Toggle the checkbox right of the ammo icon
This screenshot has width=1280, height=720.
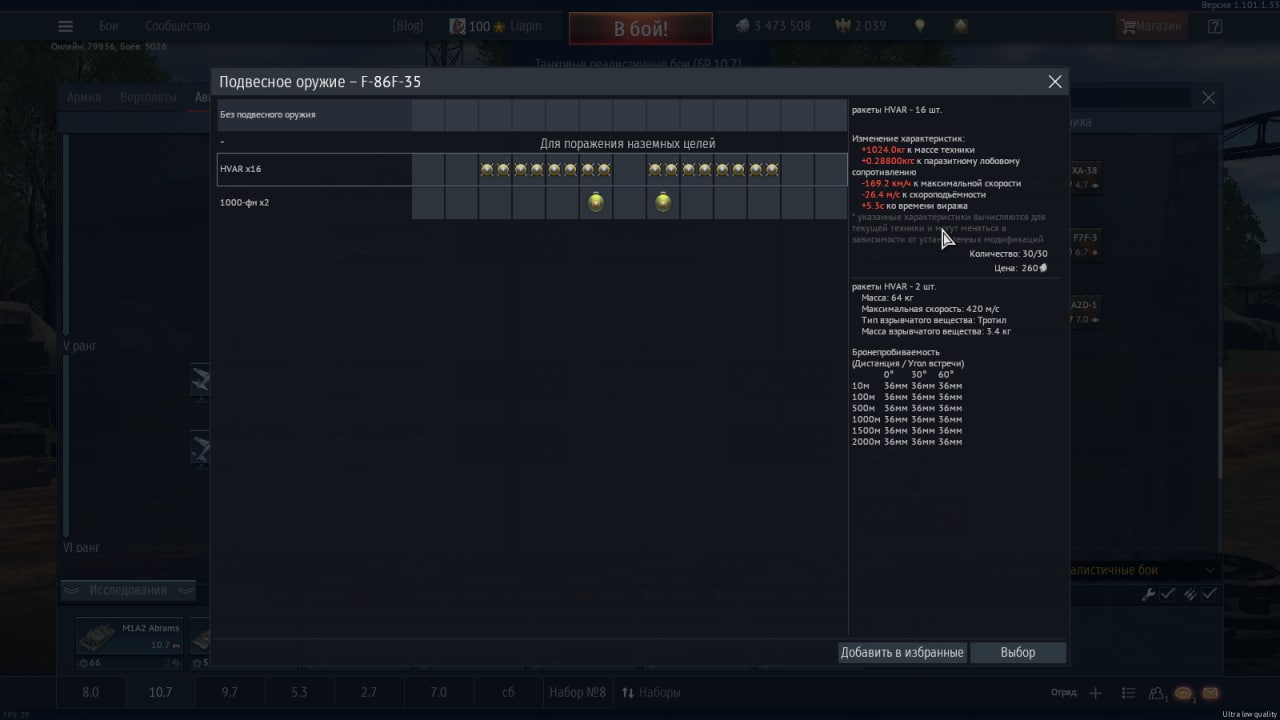1210,594
